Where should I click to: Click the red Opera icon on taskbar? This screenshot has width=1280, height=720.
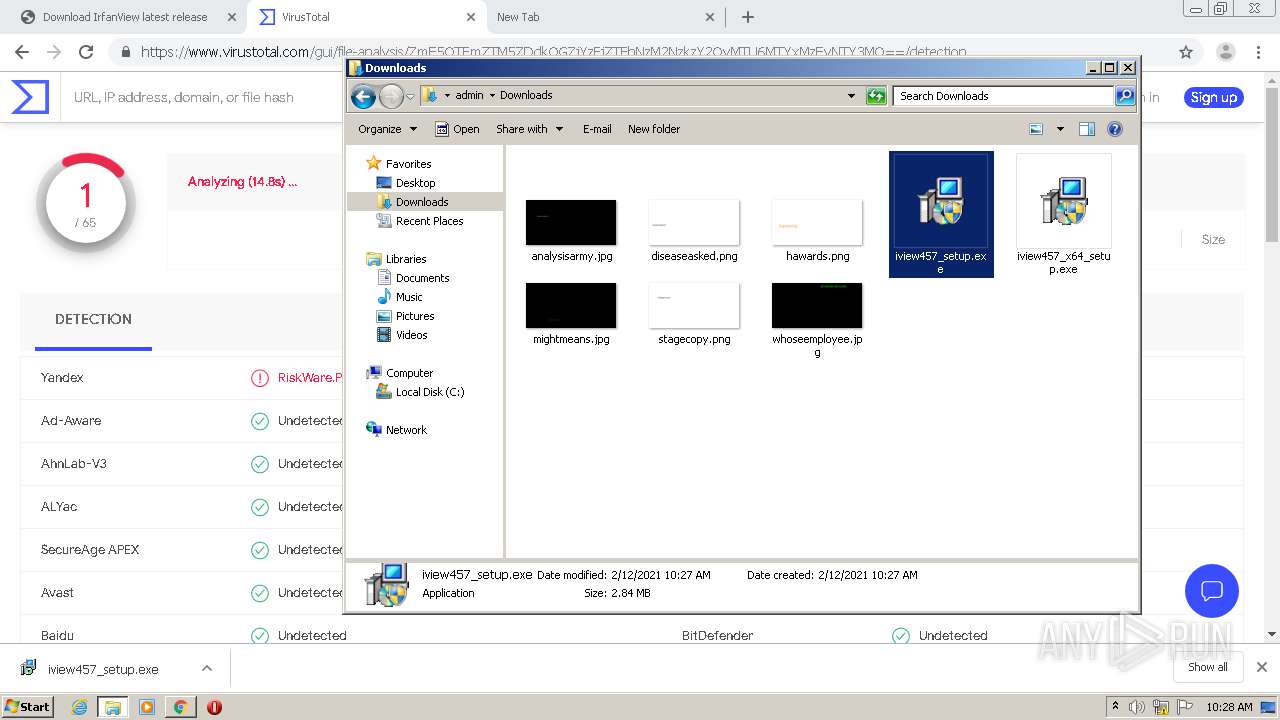tap(214, 707)
